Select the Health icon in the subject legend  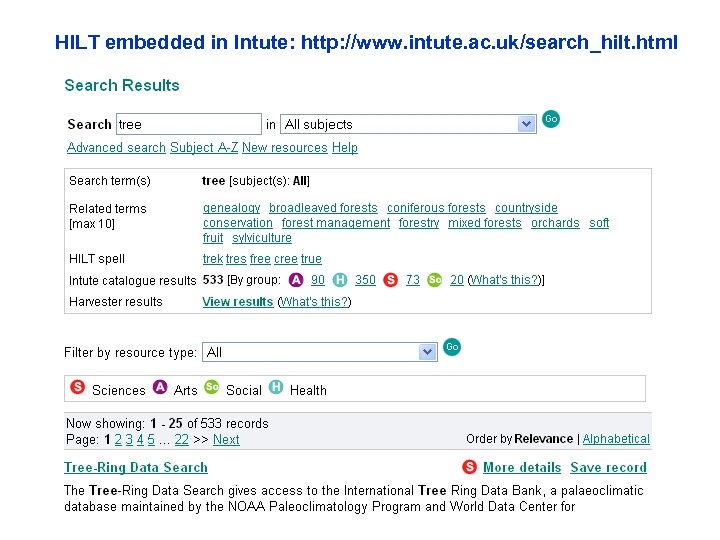(276, 388)
